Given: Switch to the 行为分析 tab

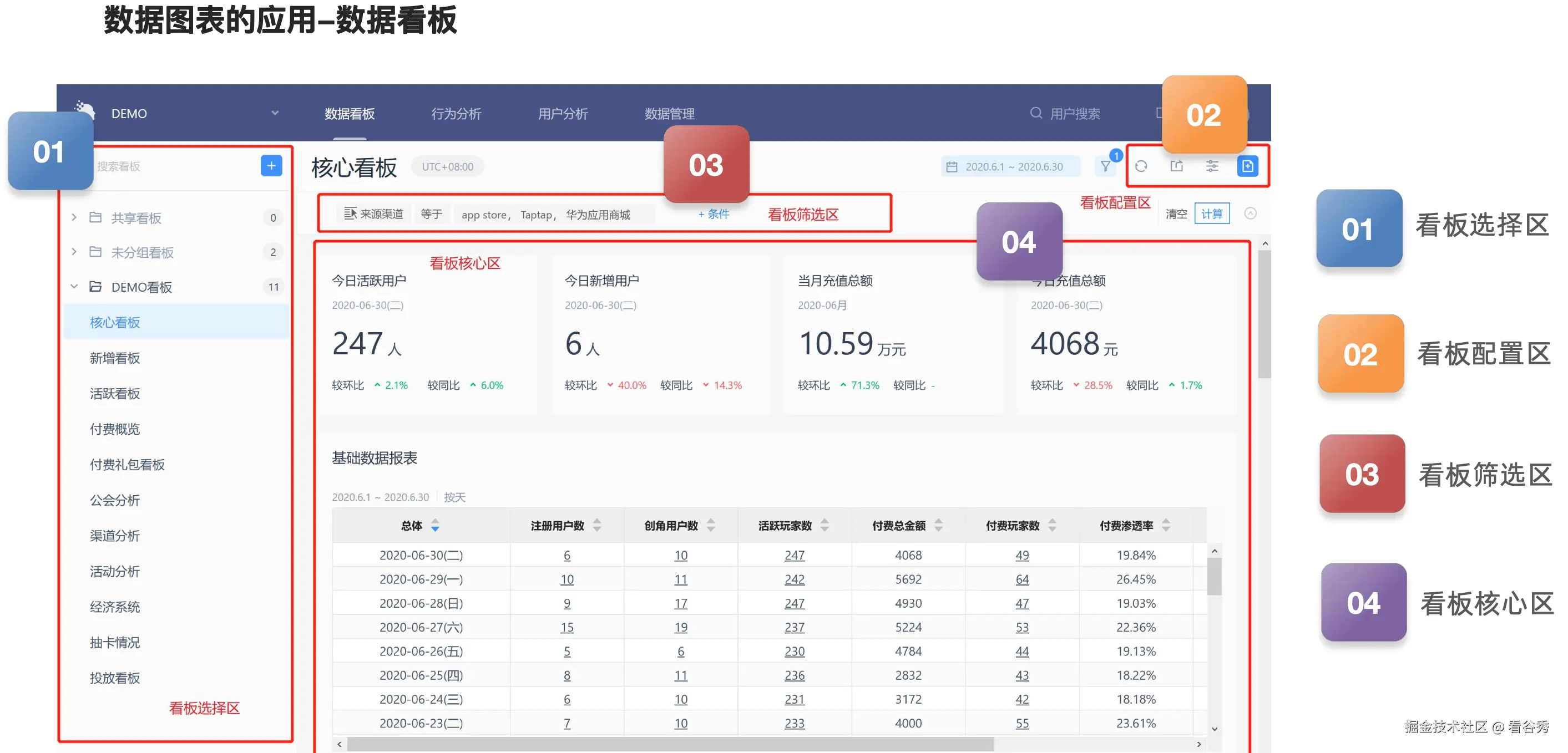Looking at the screenshot, I should coord(456,114).
